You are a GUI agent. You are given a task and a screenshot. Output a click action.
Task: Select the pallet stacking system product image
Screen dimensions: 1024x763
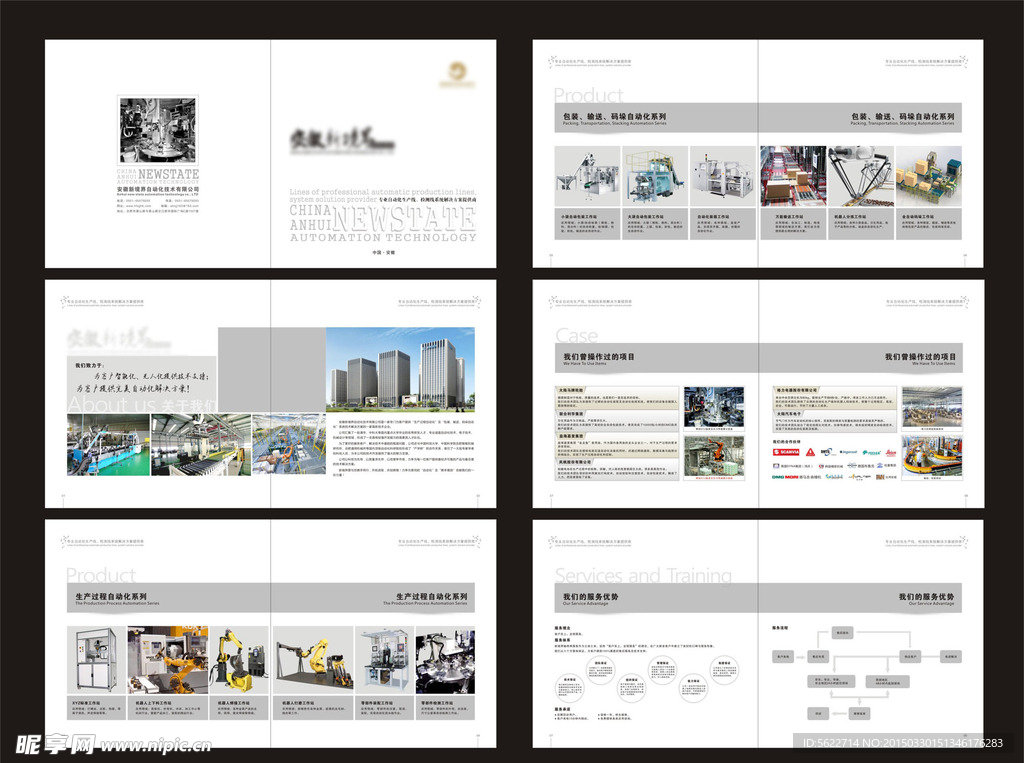pos(928,174)
